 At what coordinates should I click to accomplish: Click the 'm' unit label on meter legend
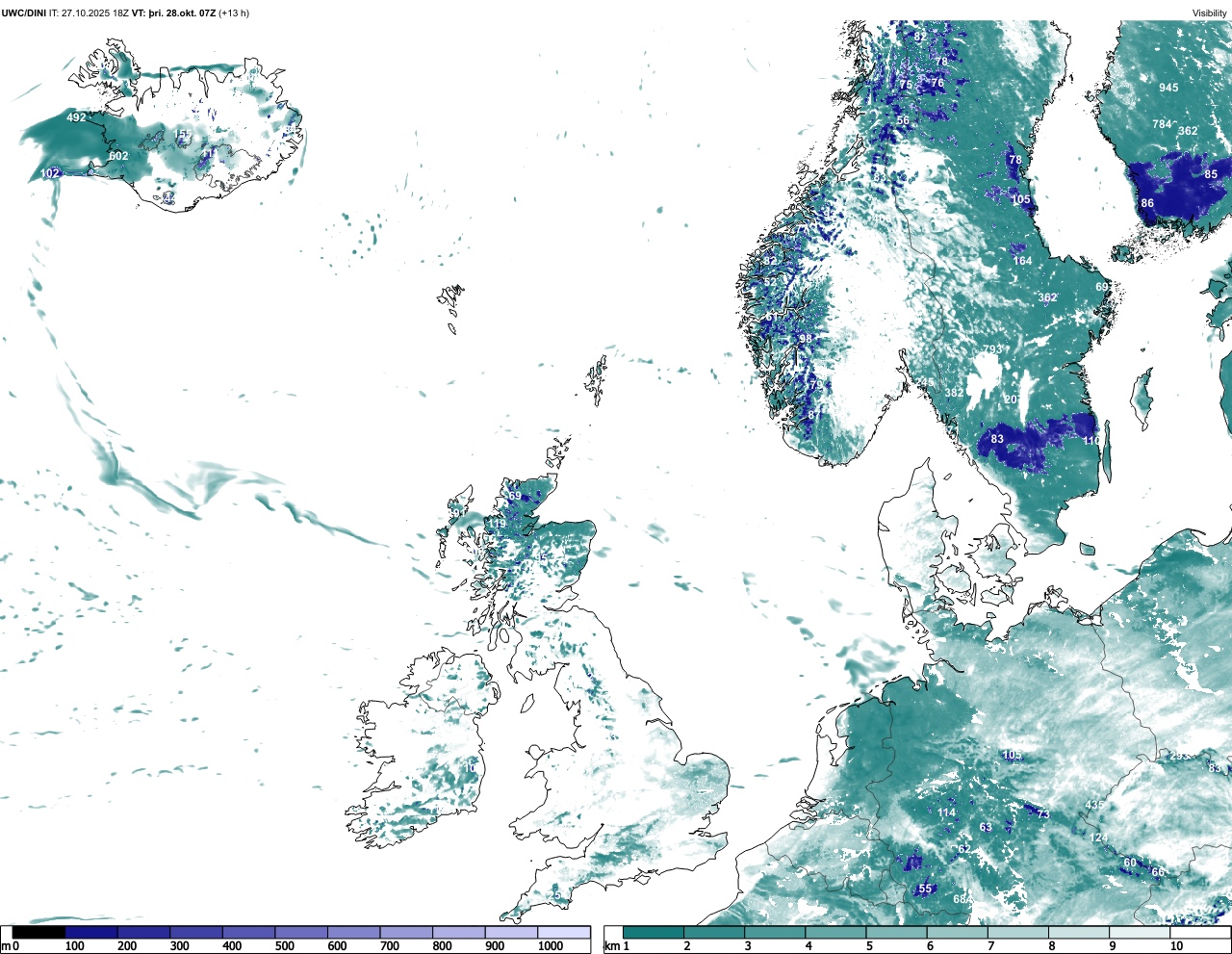point(5,946)
